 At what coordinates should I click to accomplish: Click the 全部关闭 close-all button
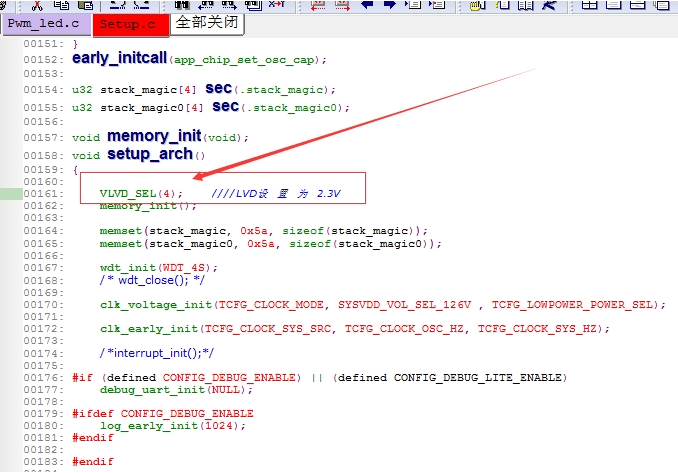[x=207, y=23]
